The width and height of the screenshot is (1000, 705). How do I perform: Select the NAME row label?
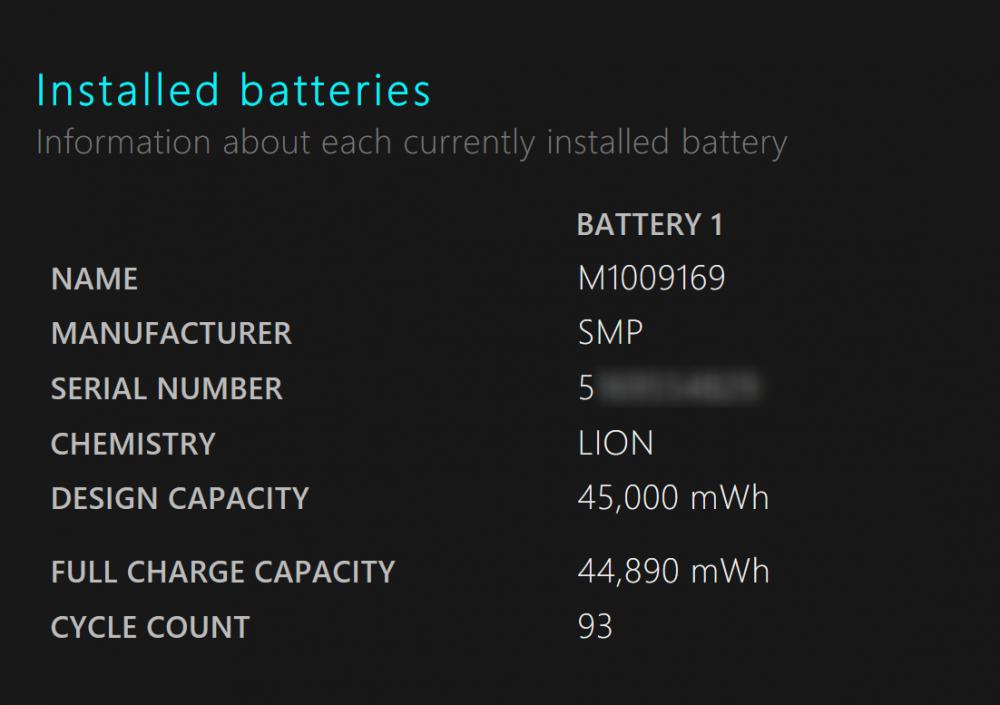[x=94, y=279]
